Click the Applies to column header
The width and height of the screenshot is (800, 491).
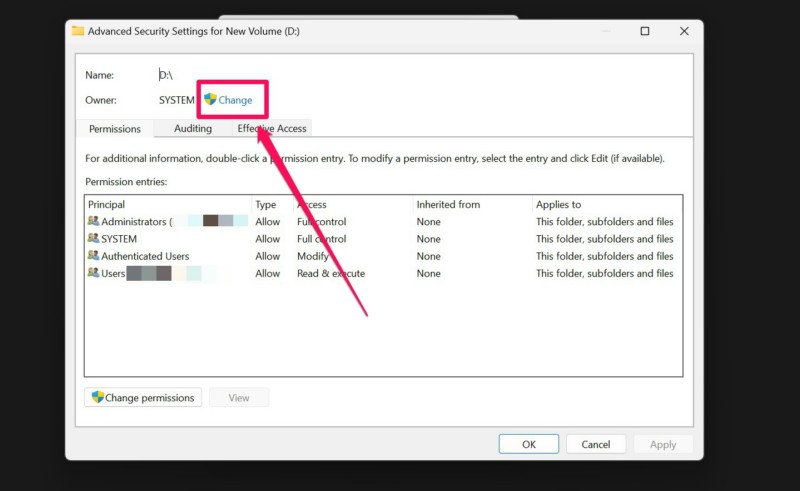pos(558,204)
